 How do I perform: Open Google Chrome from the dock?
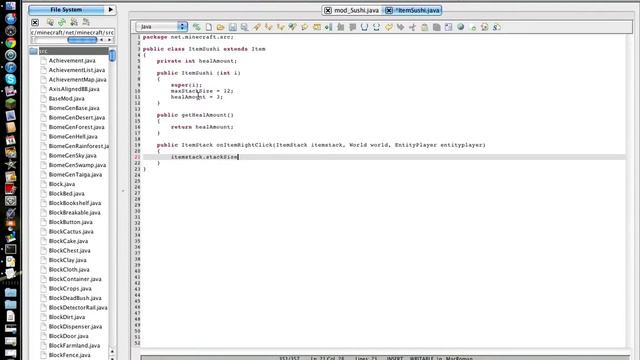click(x=11, y=43)
